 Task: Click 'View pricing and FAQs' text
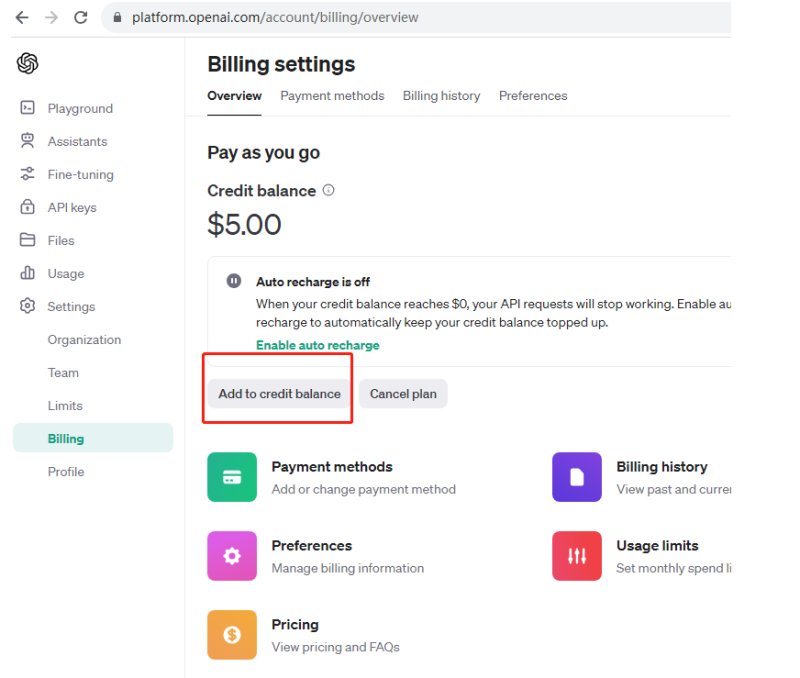[x=336, y=647]
